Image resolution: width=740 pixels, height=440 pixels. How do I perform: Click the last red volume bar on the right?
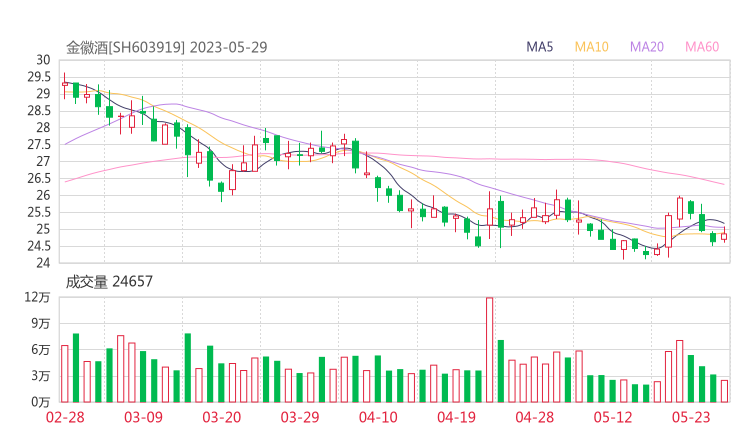pyautogui.click(x=724, y=391)
